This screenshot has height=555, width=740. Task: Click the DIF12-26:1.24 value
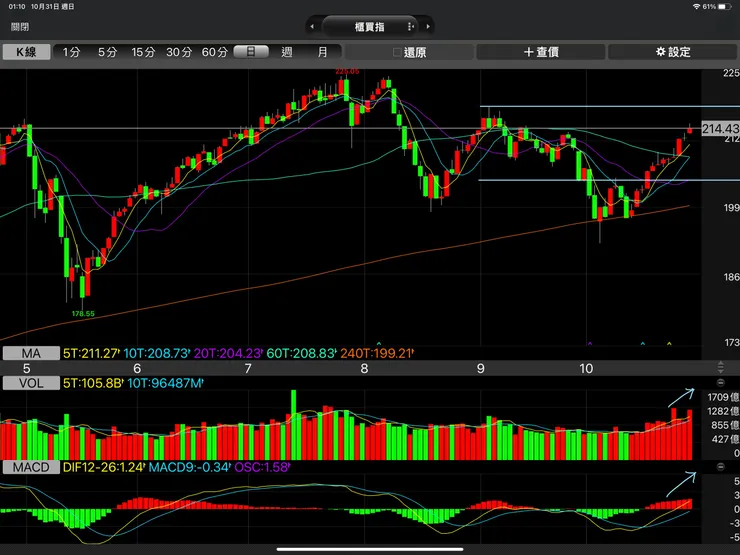click(104, 468)
